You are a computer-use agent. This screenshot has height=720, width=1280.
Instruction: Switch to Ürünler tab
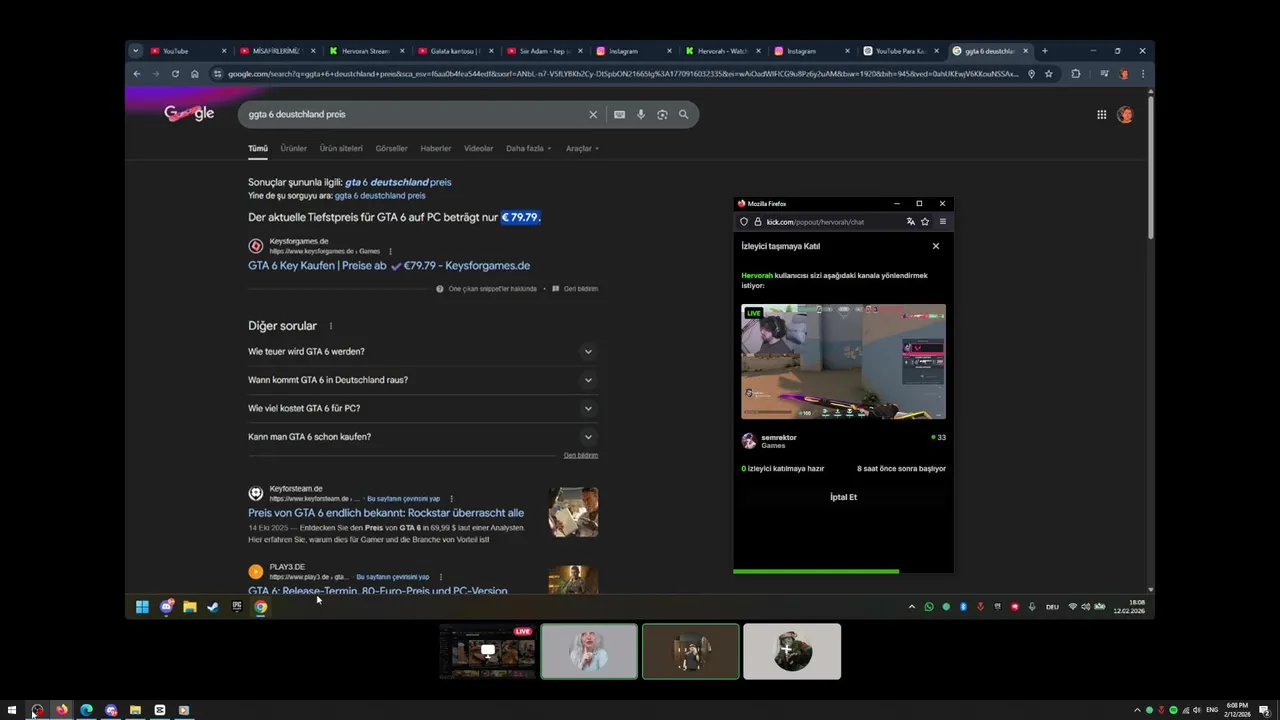(293, 148)
